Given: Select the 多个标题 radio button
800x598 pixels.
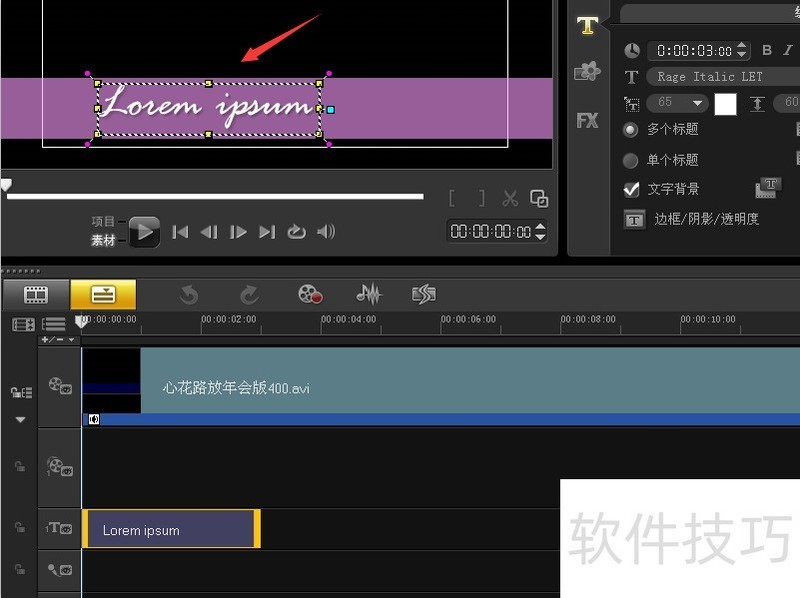Looking at the screenshot, I should click(x=631, y=130).
